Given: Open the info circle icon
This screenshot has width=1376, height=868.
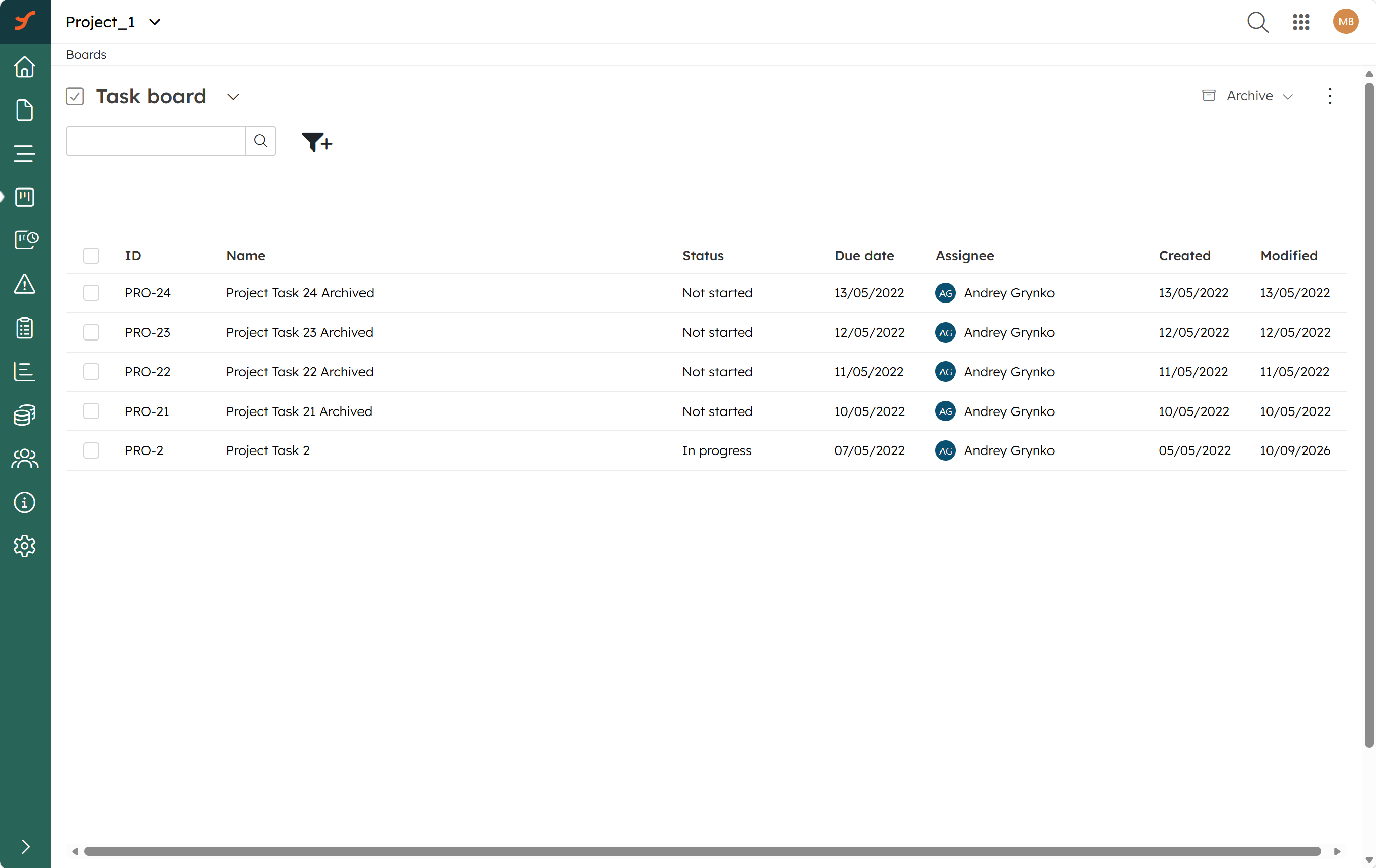Looking at the screenshot, I should 24,503.
